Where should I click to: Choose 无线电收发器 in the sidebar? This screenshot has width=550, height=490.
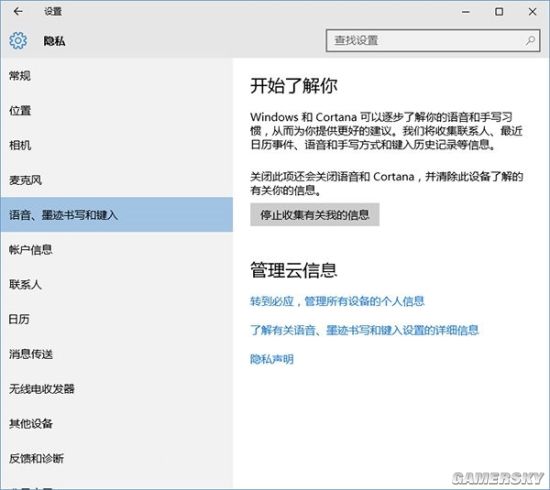pyautogui.click(x=116, y=388)
